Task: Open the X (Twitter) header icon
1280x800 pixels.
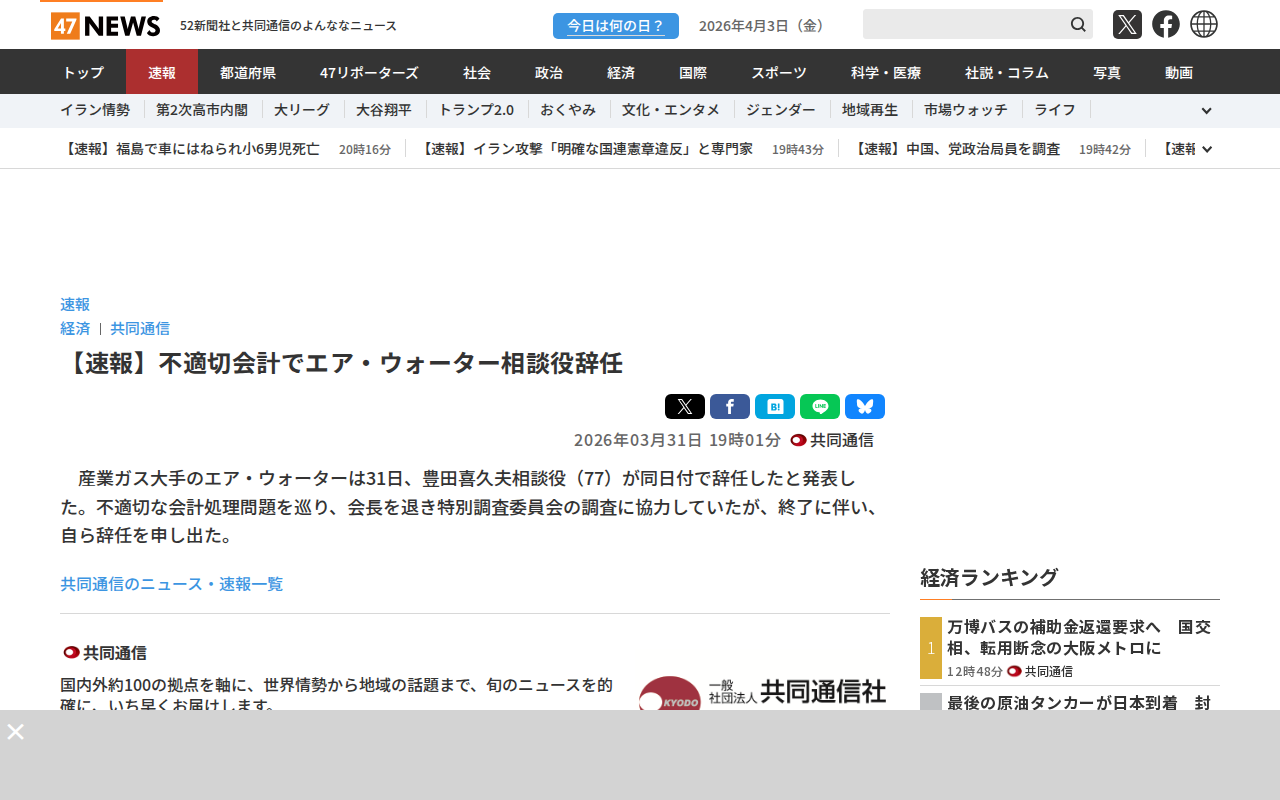Action: [x=1127, y=24]
